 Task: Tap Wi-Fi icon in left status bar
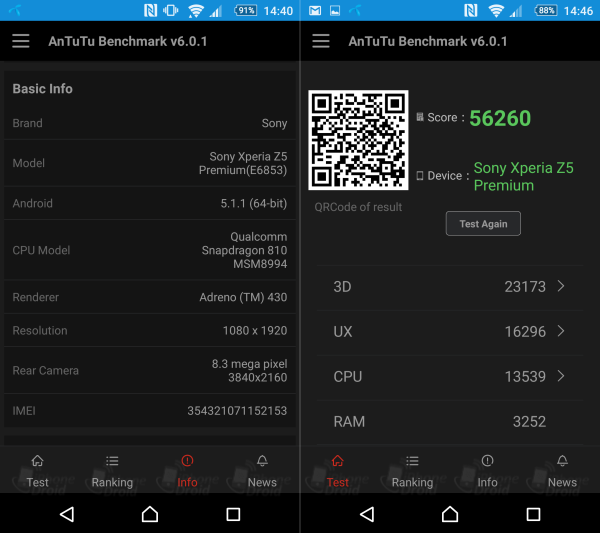tap(196, 11)
